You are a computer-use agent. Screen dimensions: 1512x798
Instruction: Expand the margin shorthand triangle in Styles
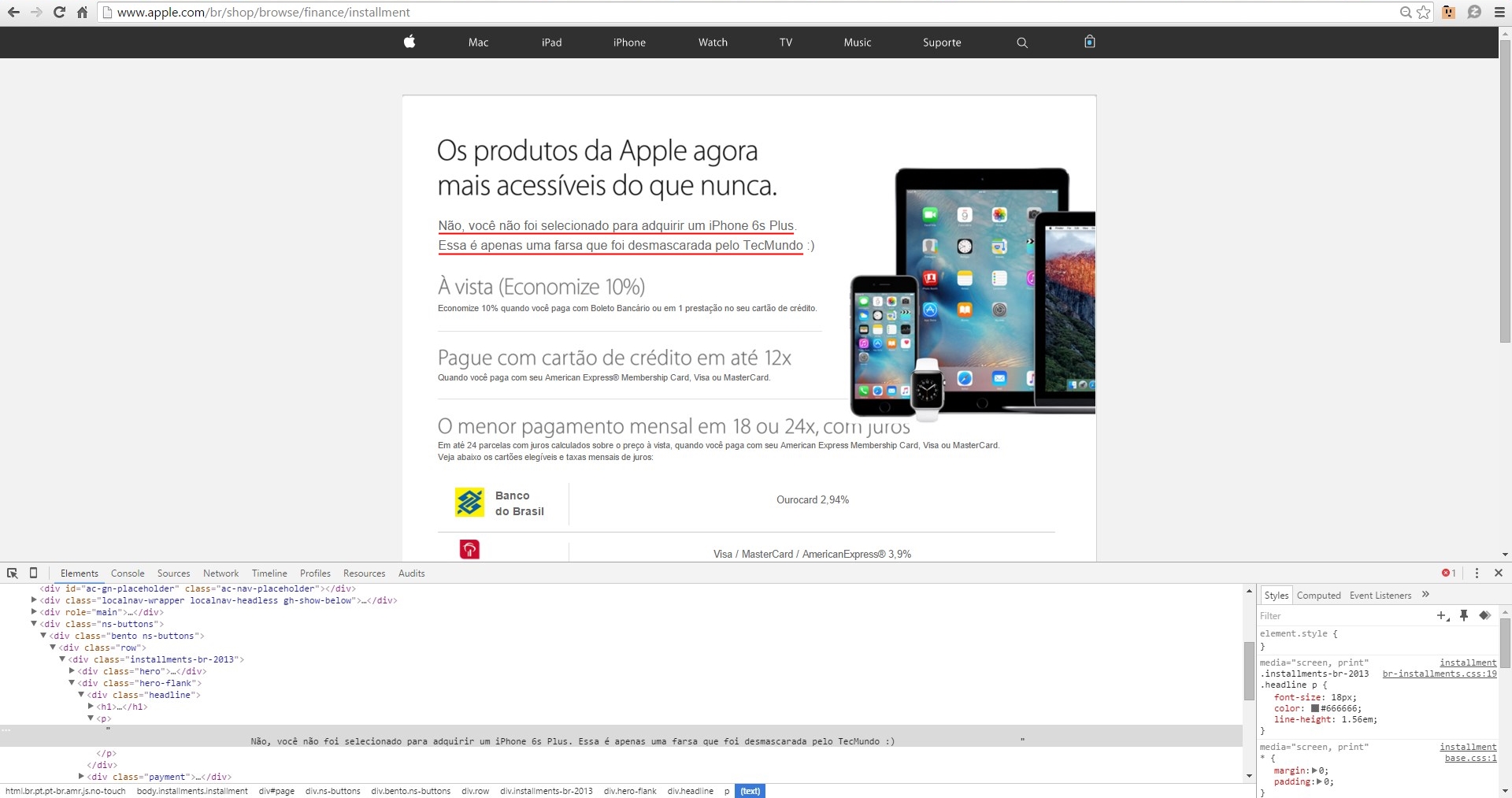tap(1314, 770)
